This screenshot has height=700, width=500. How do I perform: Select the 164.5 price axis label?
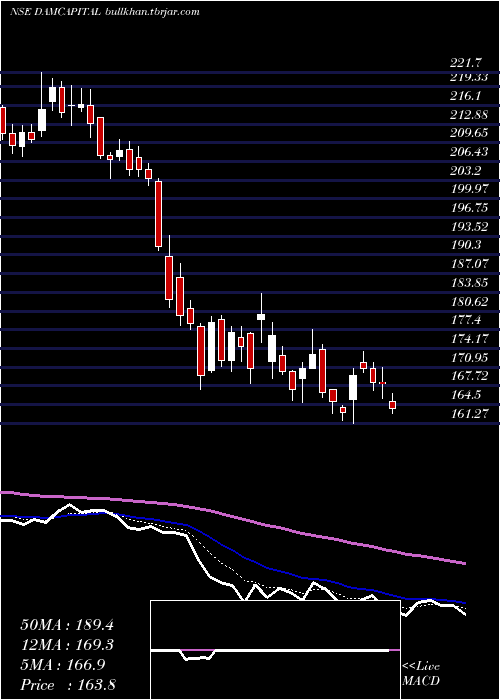pyautogui.click(x=465, y=395)
